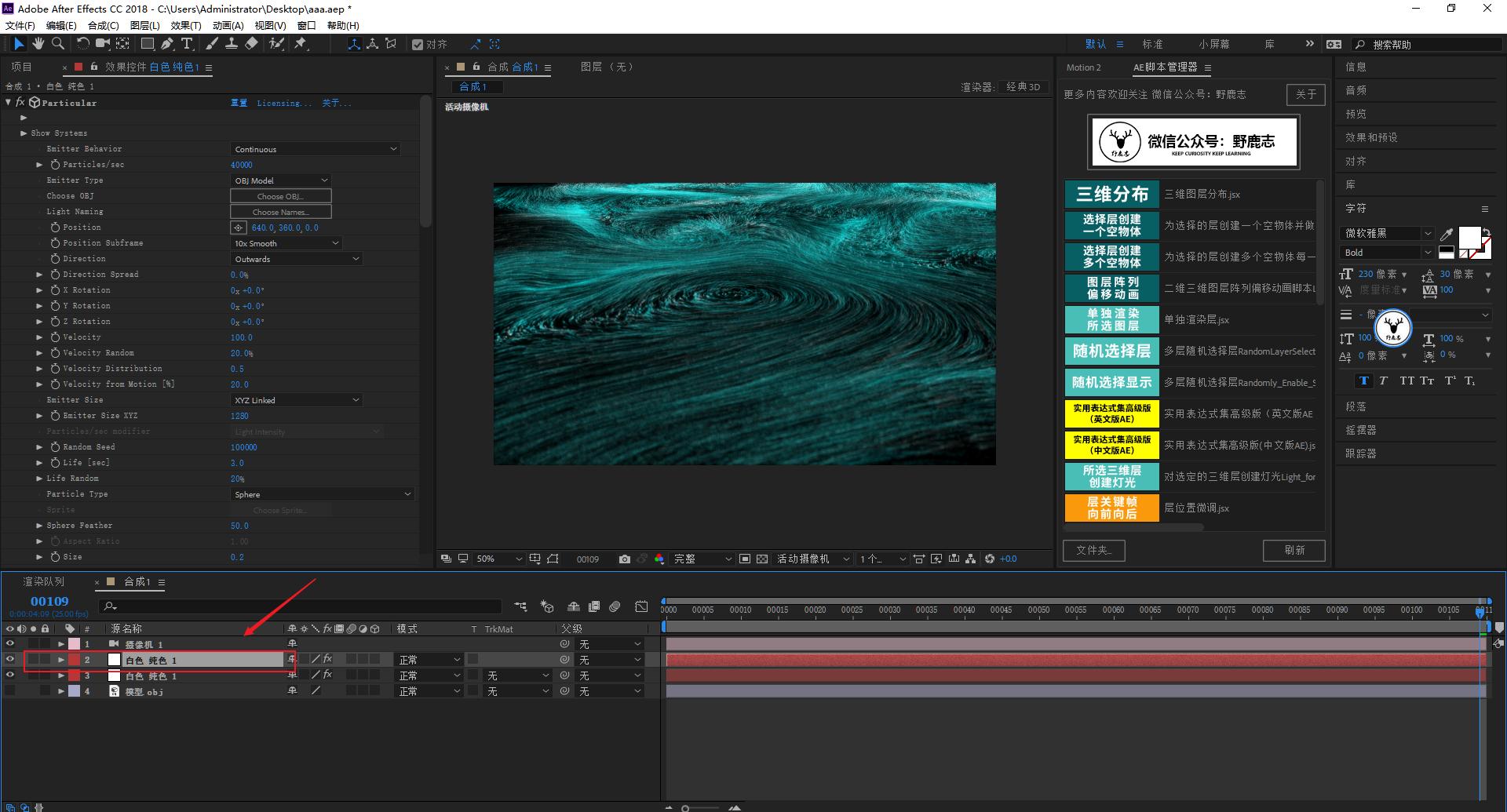Toggle visibility of layer 3 白色 纯色 1

(10, 675)
